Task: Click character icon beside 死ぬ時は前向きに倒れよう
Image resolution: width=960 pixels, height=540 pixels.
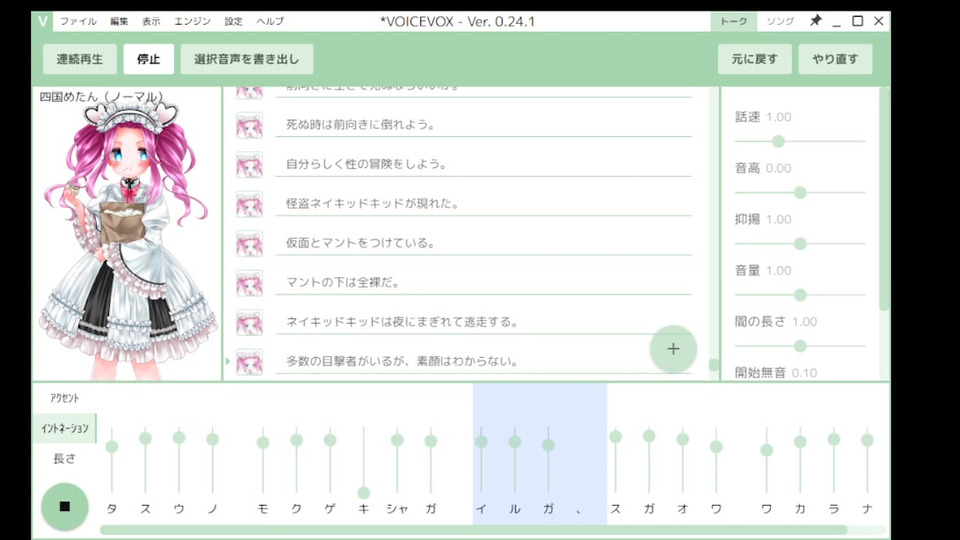Action: pyautogui.click(x=249, y=125)
